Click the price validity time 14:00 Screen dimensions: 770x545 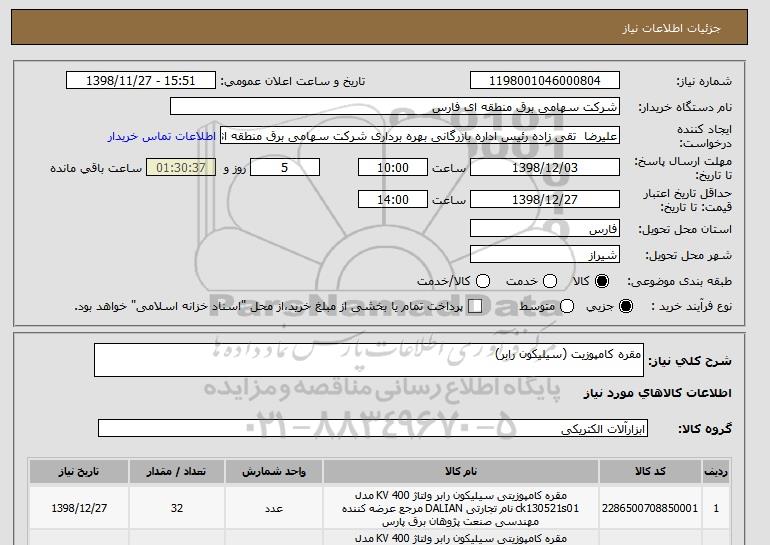pyautogui.click(x=393, y=199)
